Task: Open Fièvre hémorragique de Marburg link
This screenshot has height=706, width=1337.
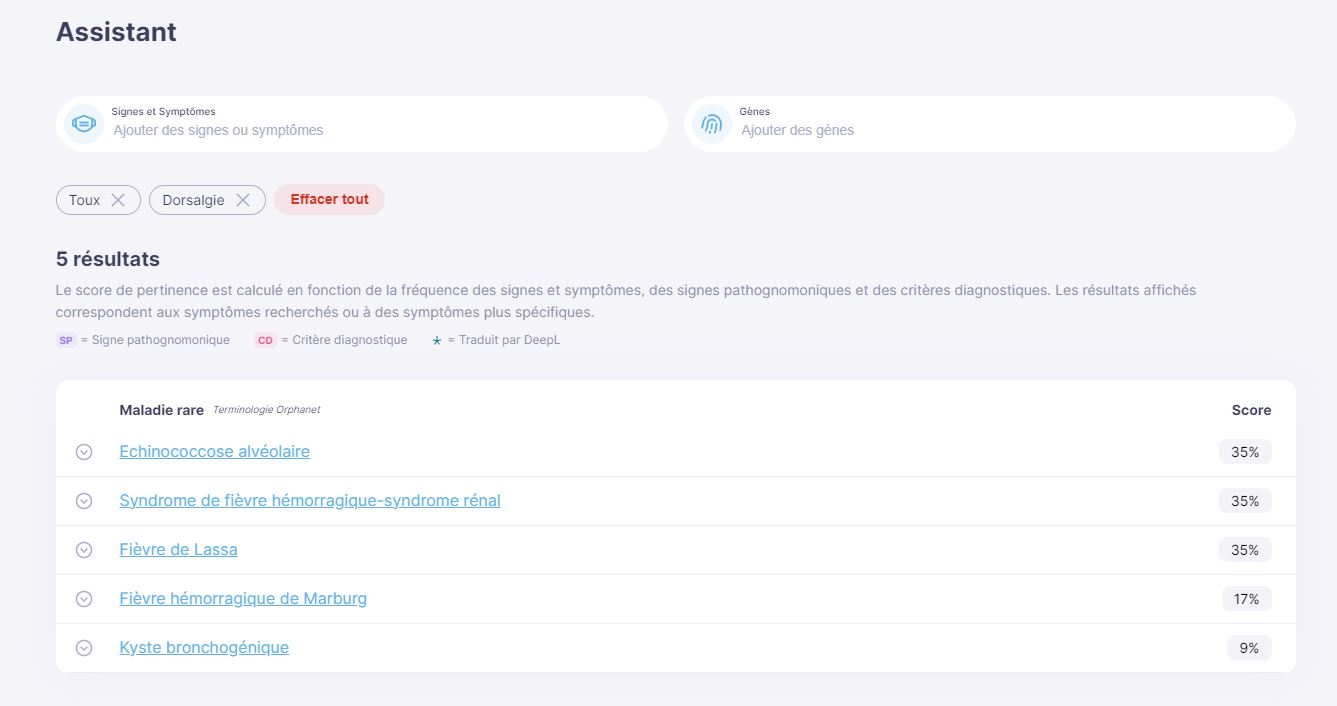Action: point(243,598)
